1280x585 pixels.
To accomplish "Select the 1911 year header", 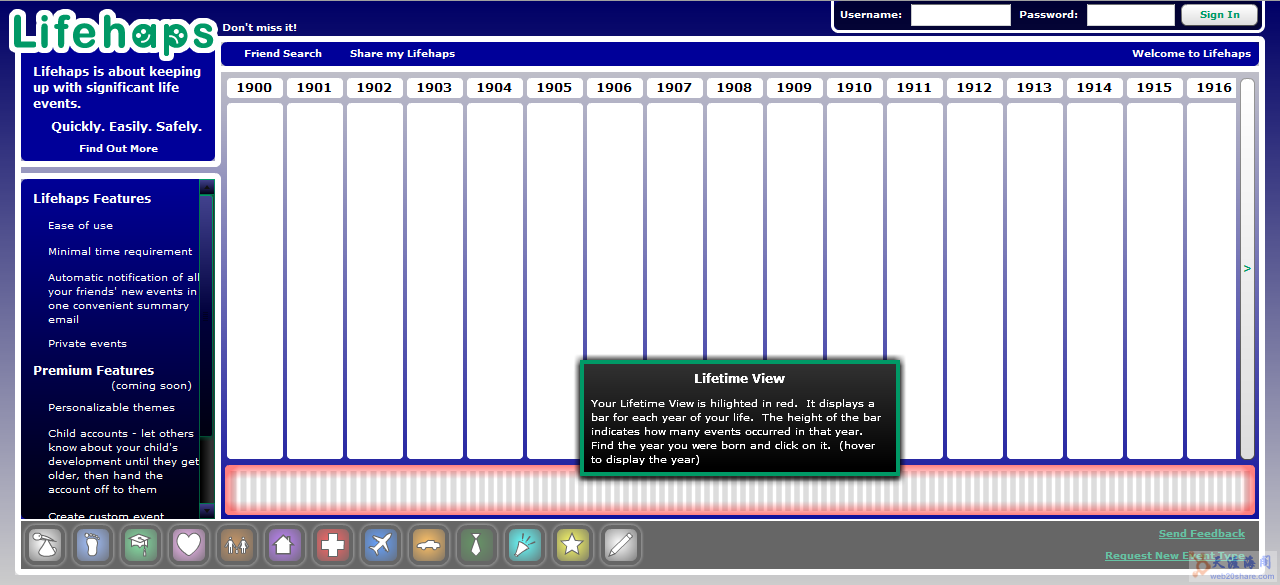I will [914, 88].
